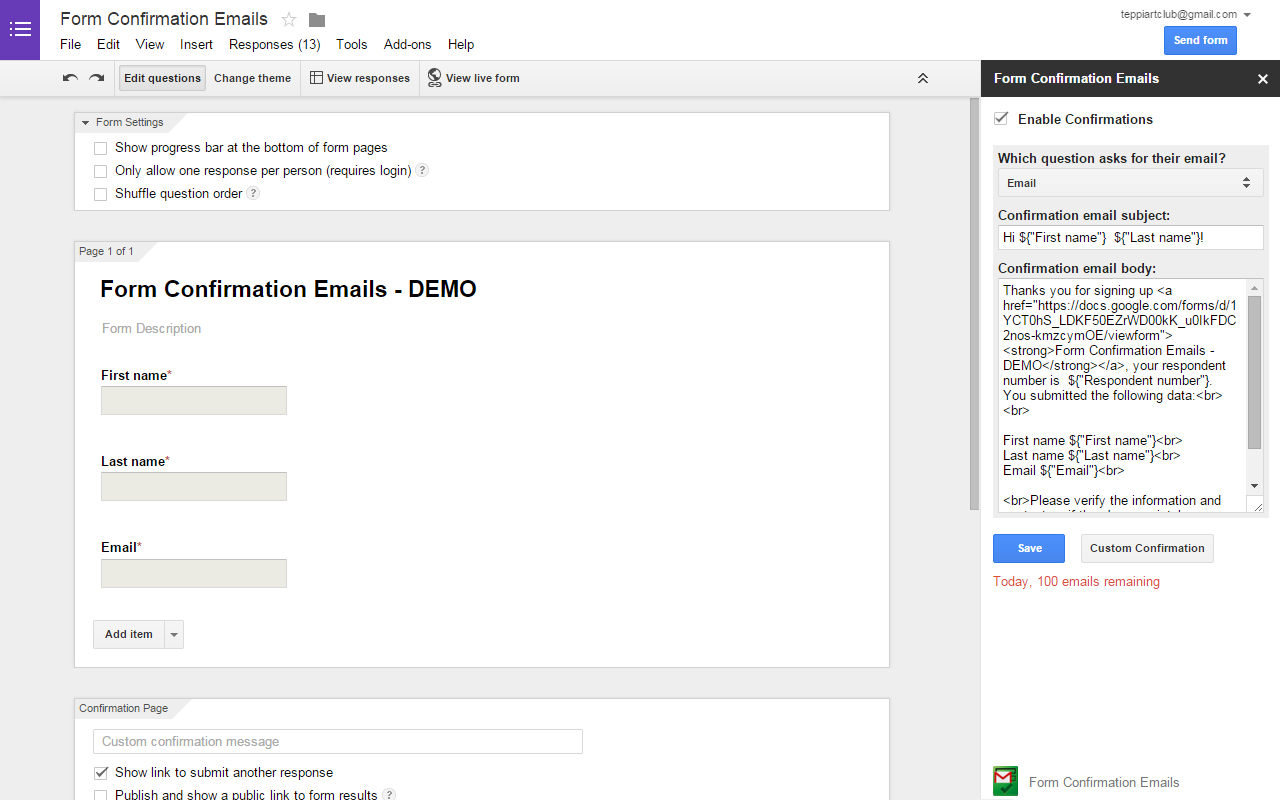The image size is (1280, 800).
Task: Open the Tools menu
Action: (352, 44)
